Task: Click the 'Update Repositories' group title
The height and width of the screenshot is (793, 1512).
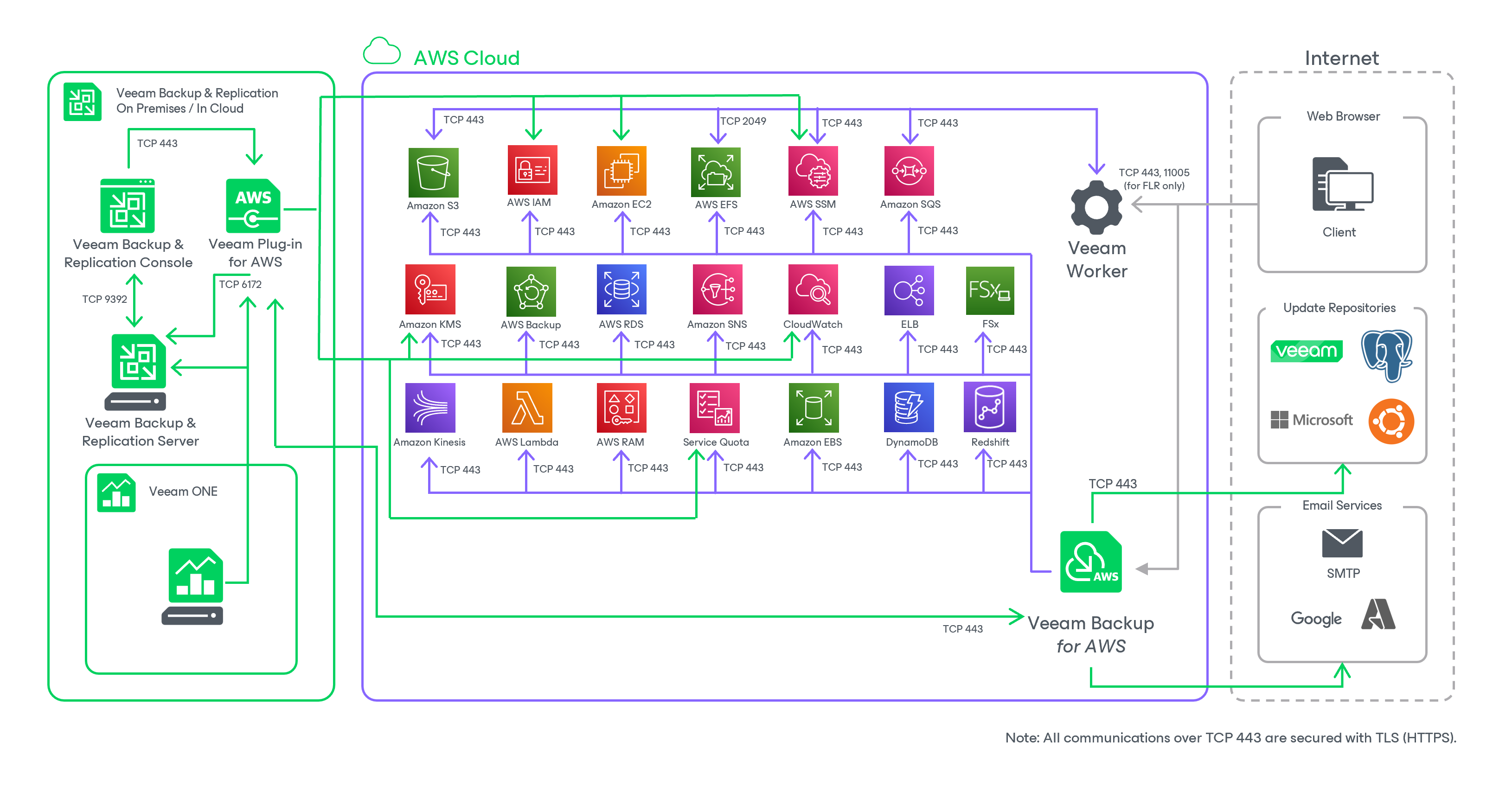Action: (x=1339, y=307)
